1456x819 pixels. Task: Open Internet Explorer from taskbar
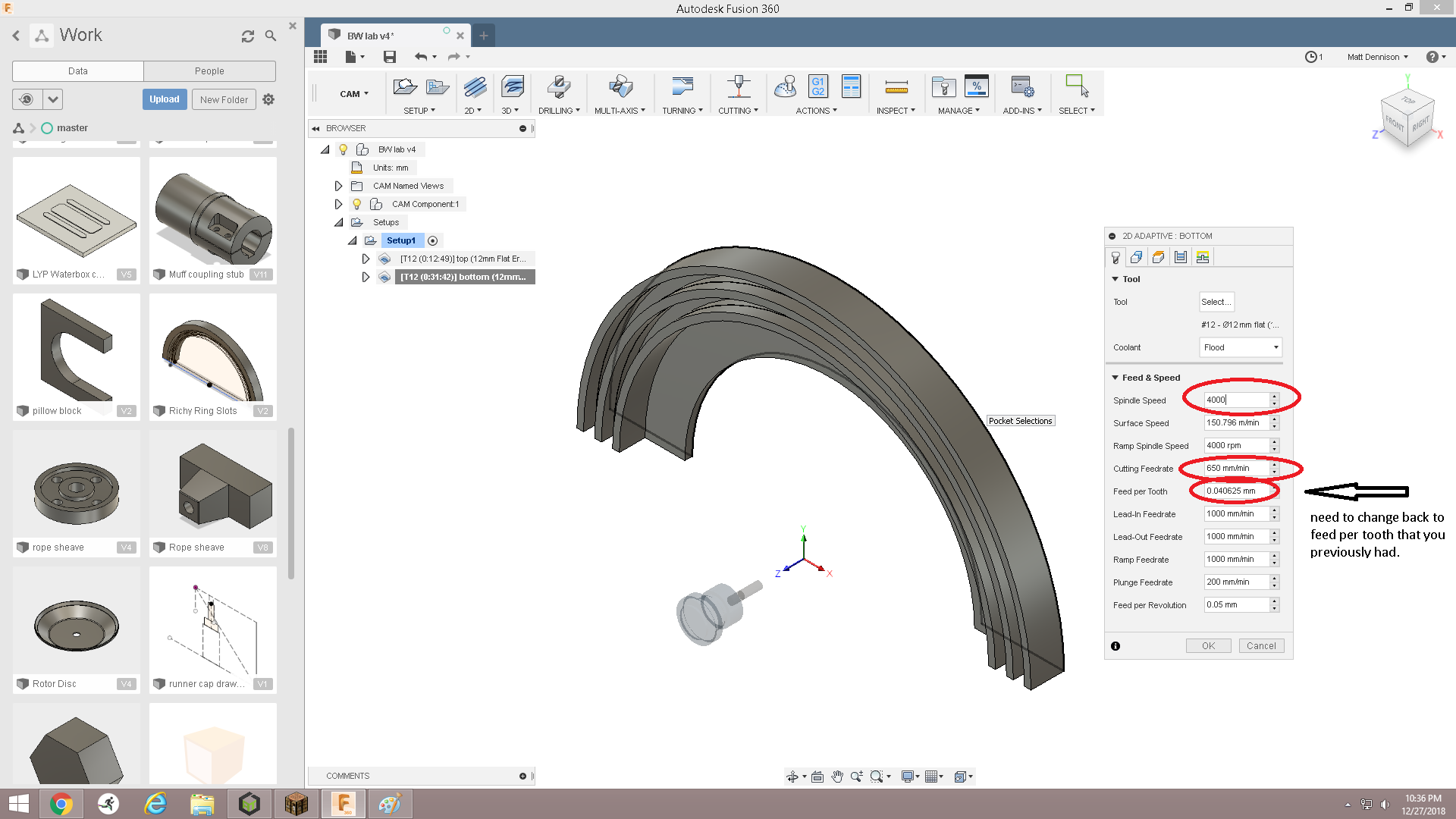[x=155, y=804]
